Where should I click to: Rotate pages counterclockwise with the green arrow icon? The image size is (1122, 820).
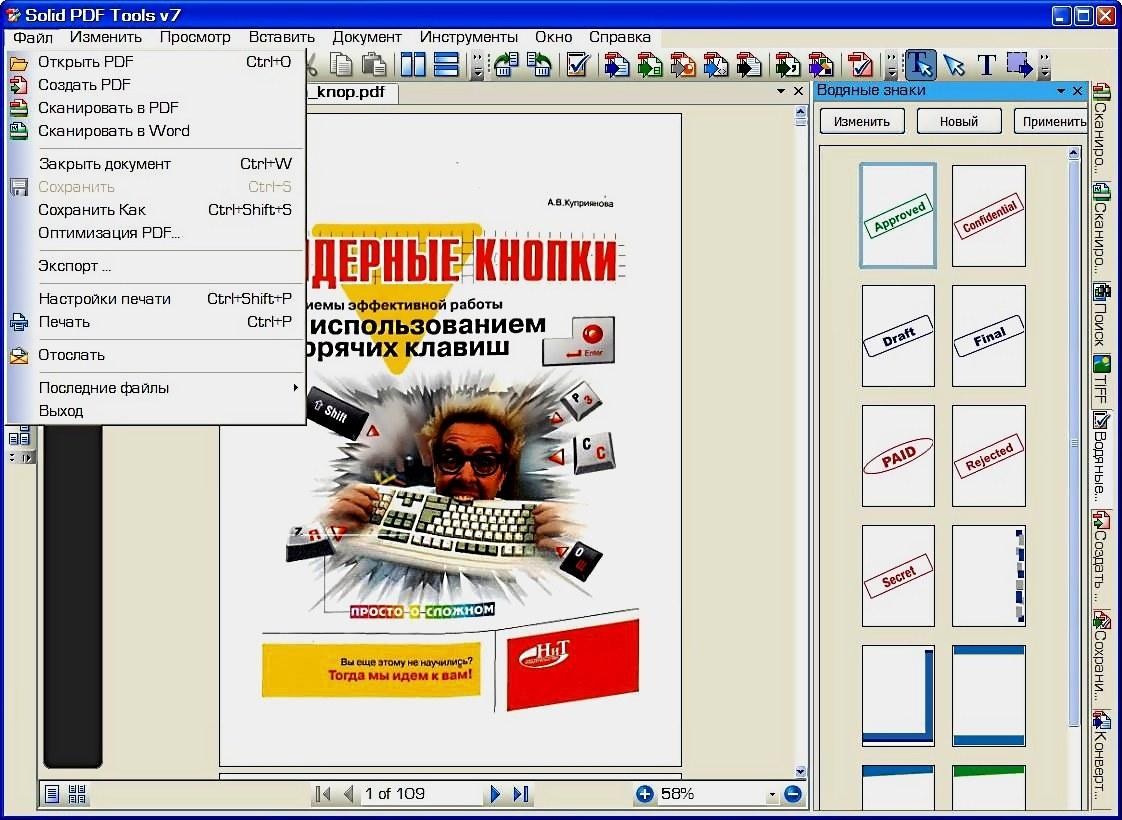pyautogui.click(x=539, y=65)
